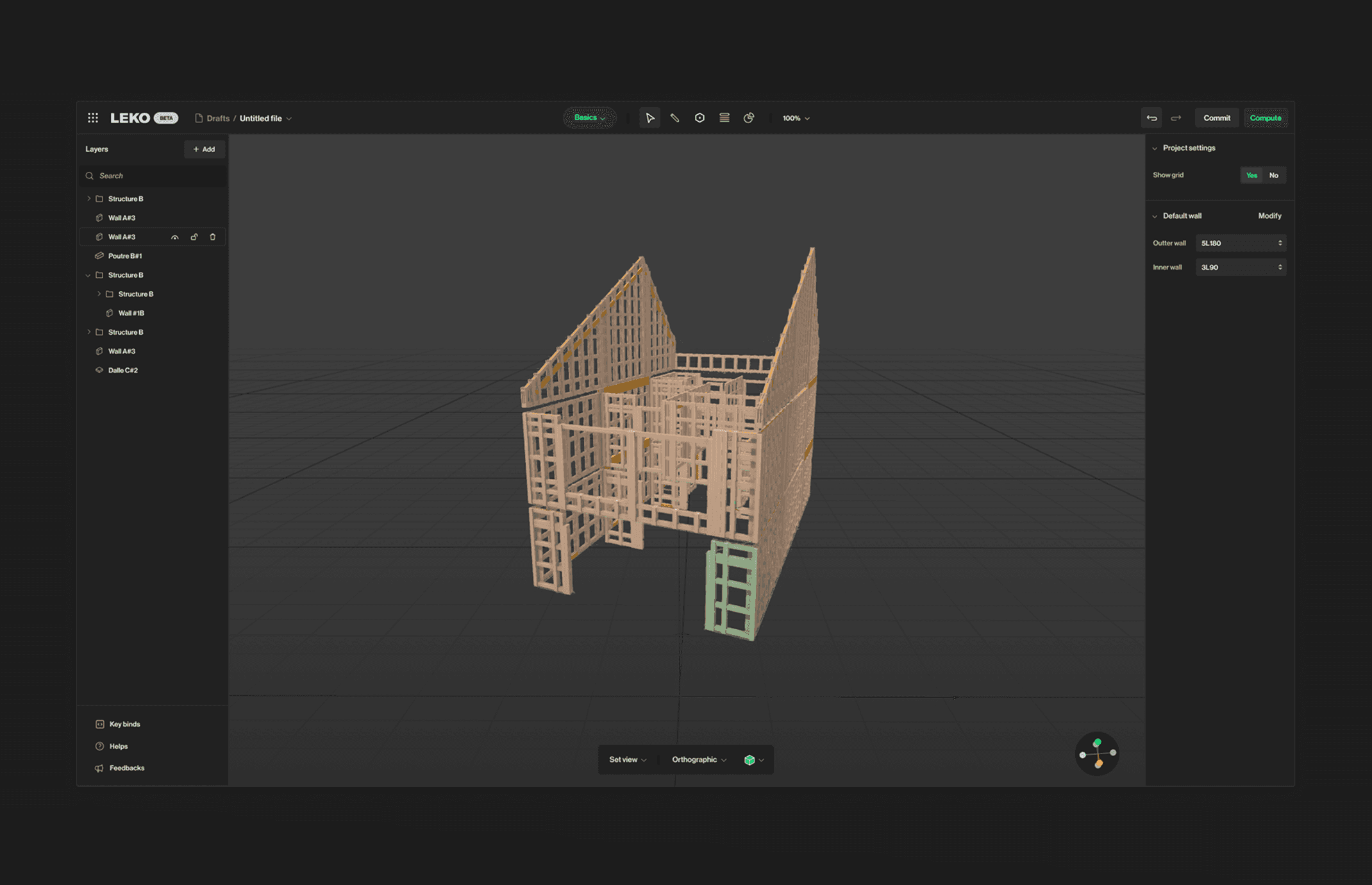The width and height of the screenshot is (1372, 885).
Task: Open the Basics mode dropdown
Action: pos(589,118)
